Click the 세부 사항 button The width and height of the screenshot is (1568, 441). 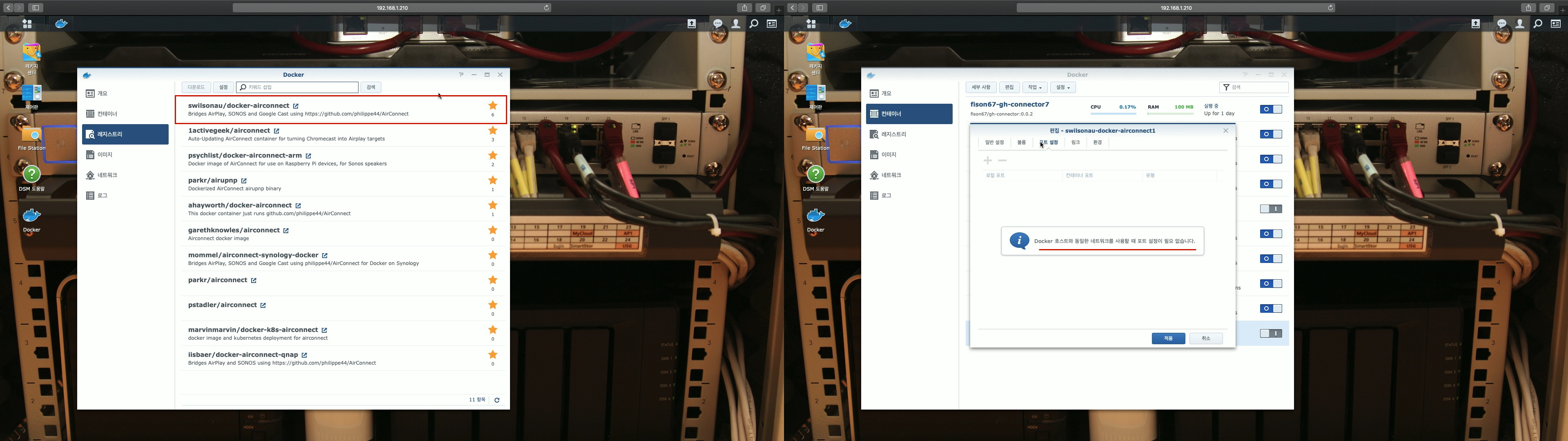pyautogui.click(x=980, y=88)
